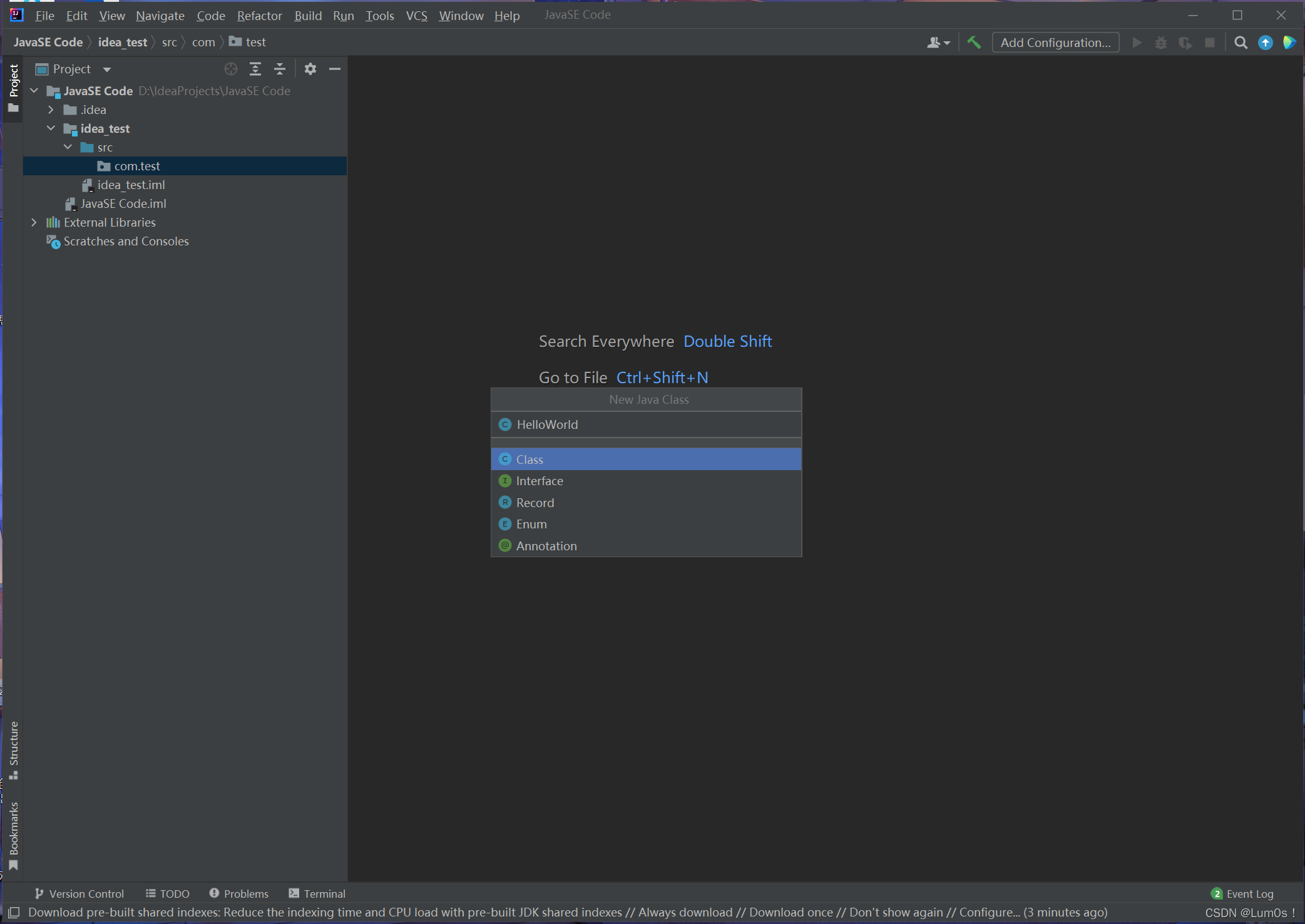This screenshot has width=1305, height=924.
Task: Click com breadcrumb
Action: point(203,42)
